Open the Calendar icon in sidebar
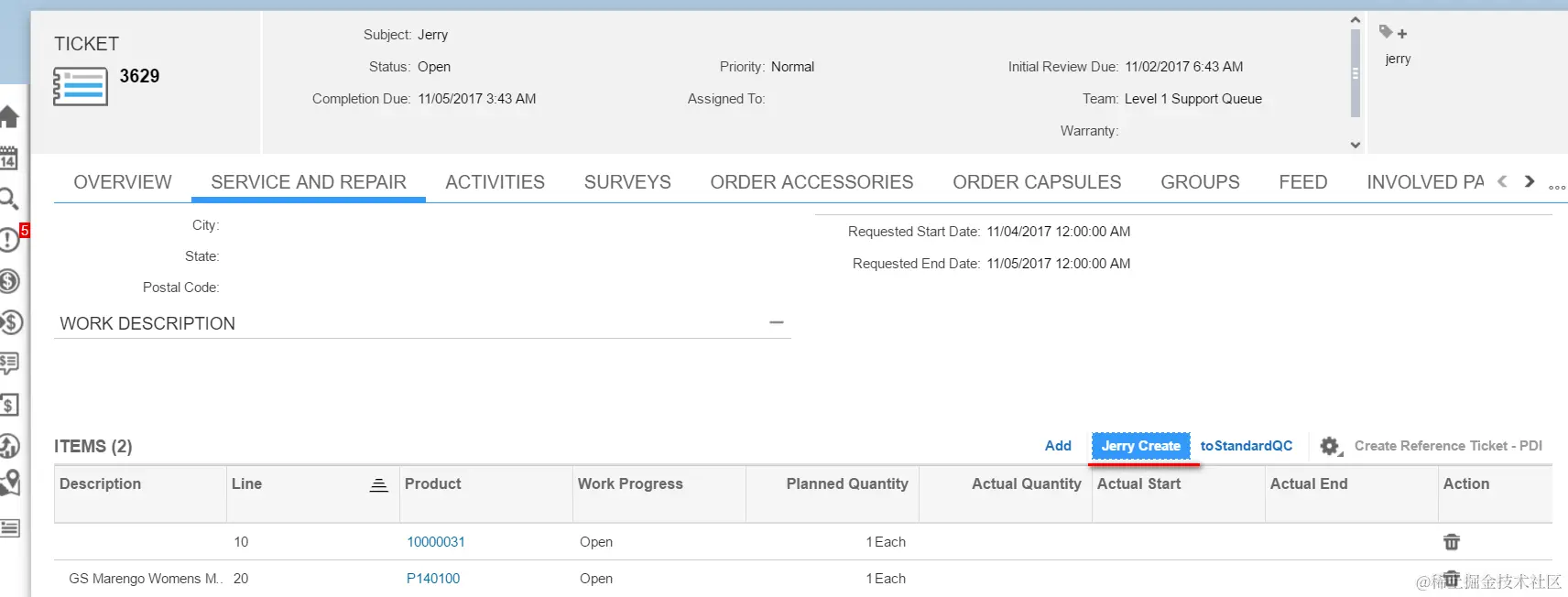 coord(8,159)
